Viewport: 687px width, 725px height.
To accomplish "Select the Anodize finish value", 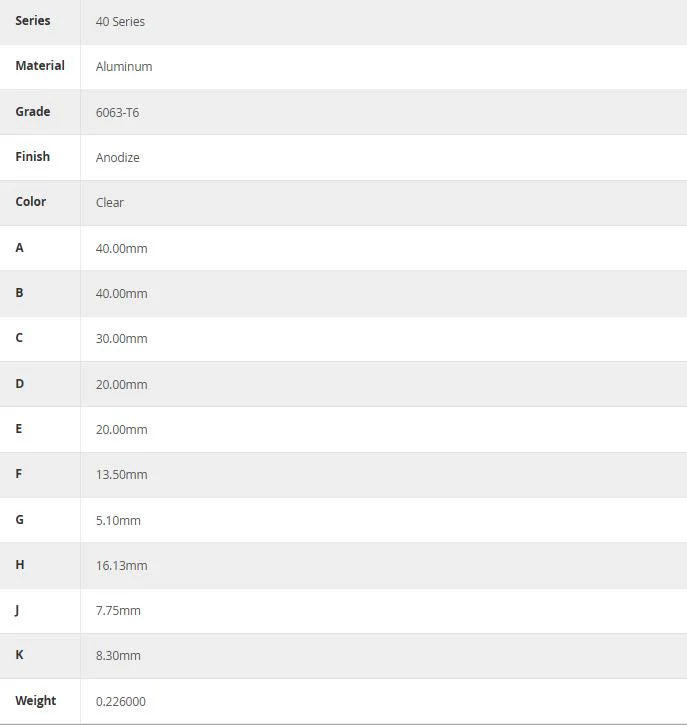I will (x=117, y=158).
